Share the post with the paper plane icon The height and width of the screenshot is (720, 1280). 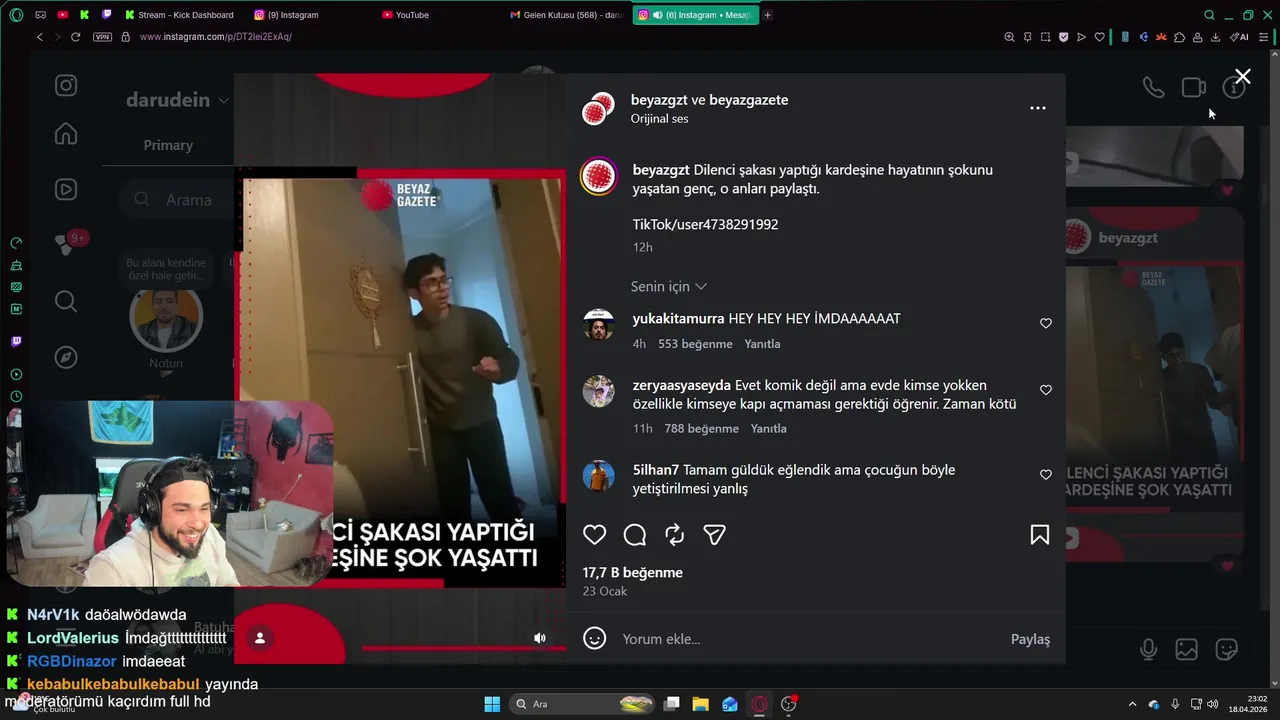[x=714, y=535]
